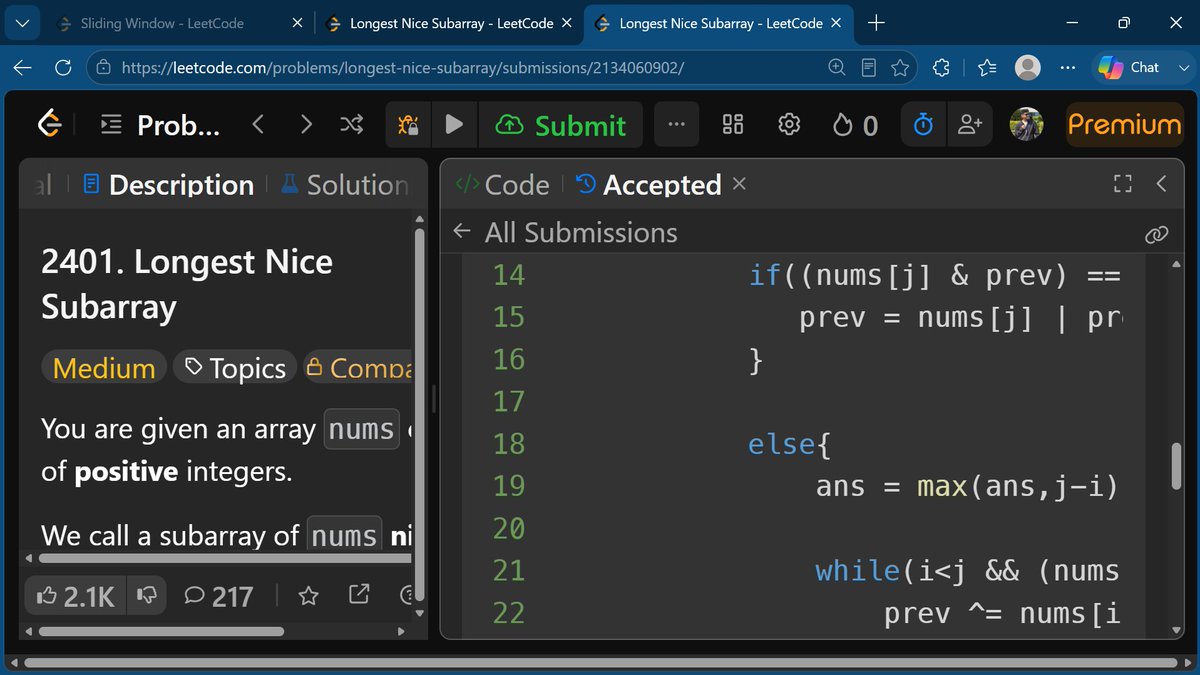This screenshot has width=1200, height=675.
Task: Switch to the Description tab
Action: [169, 185]
